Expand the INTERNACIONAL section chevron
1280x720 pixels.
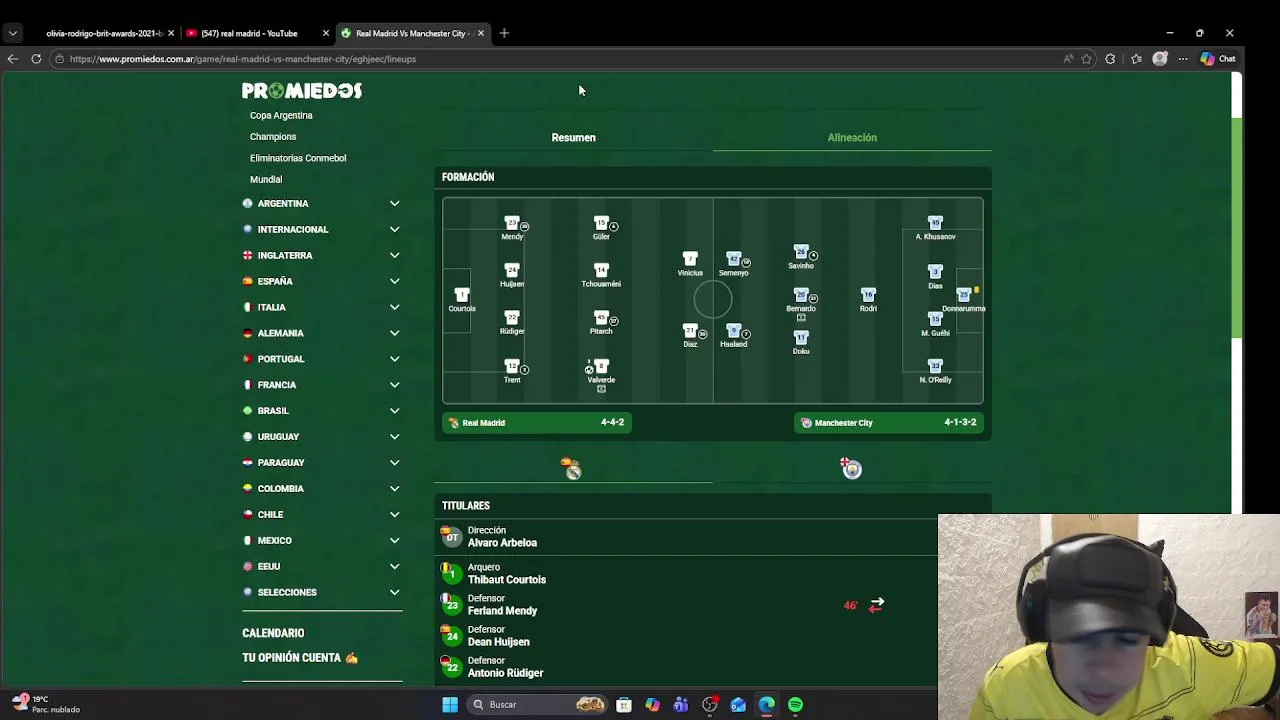(x=394, y=229)
